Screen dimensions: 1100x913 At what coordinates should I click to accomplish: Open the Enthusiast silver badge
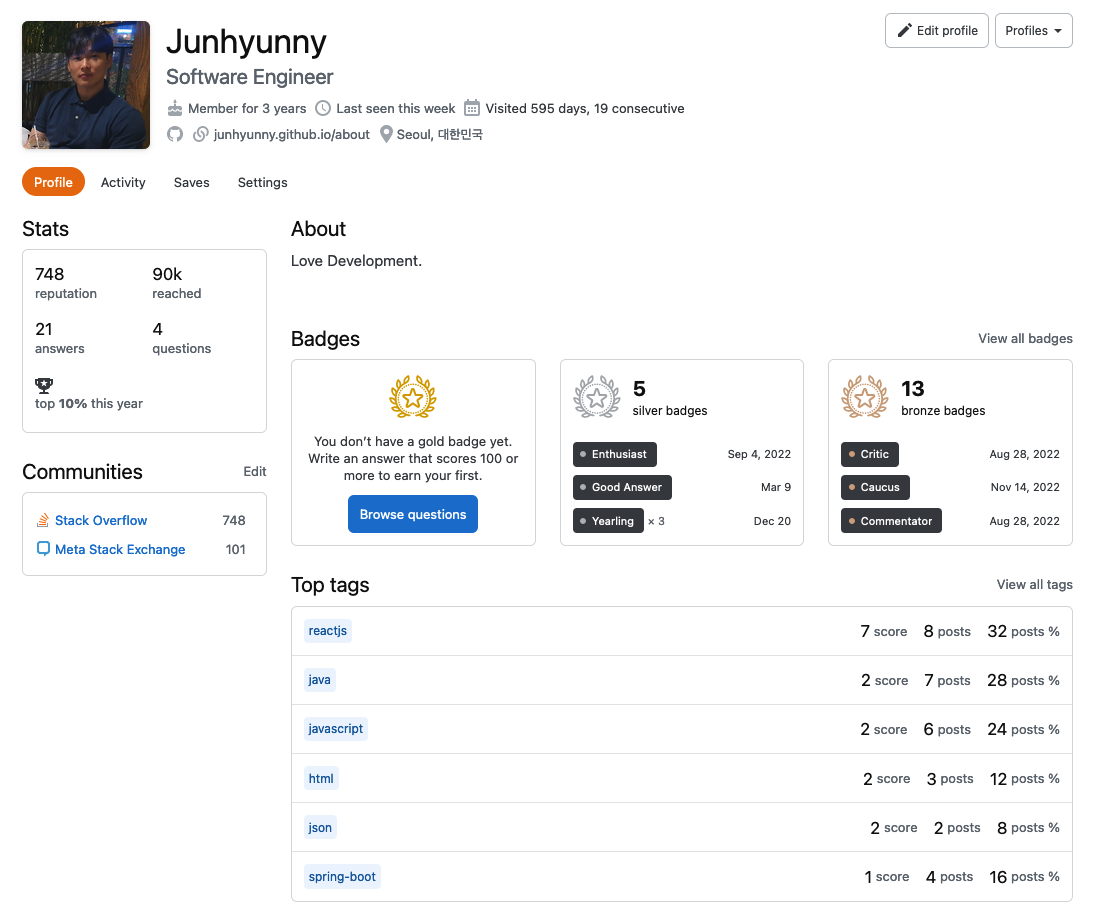(x=615, y=454)
